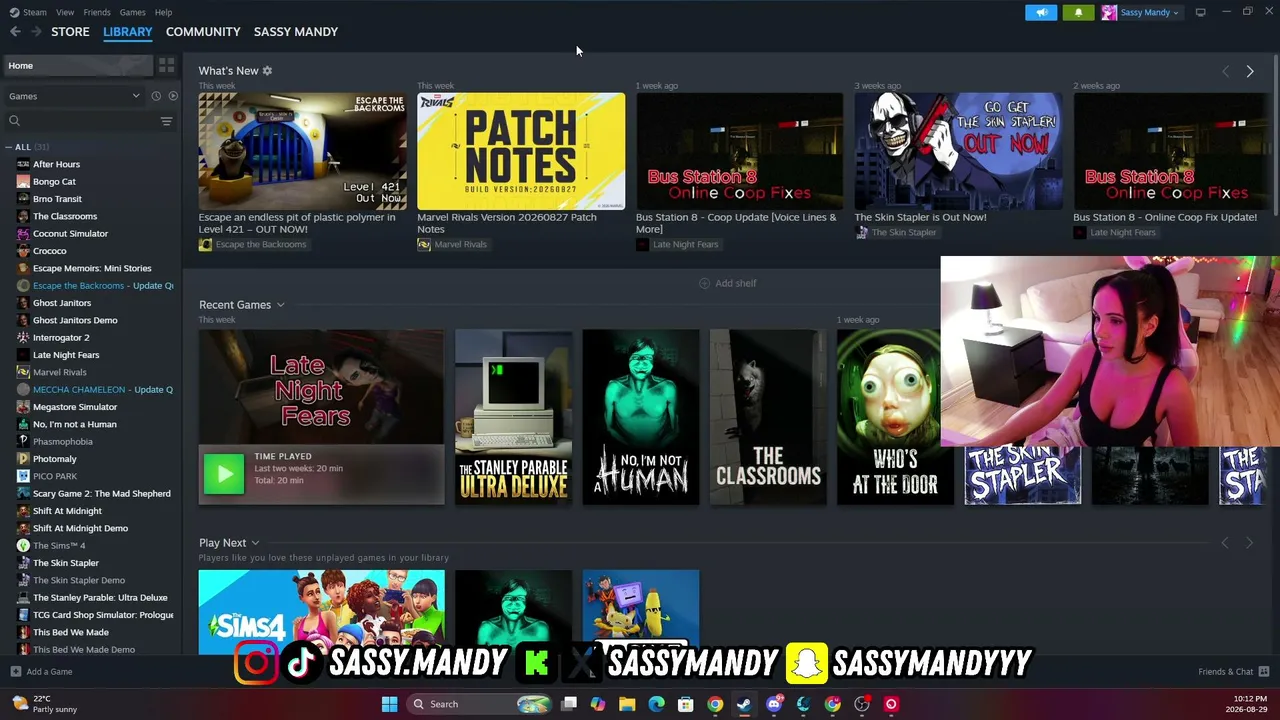Screen dimensions: 1280x720
Task: Sort the library by recent activity clock icon
Action: [156, 96]
